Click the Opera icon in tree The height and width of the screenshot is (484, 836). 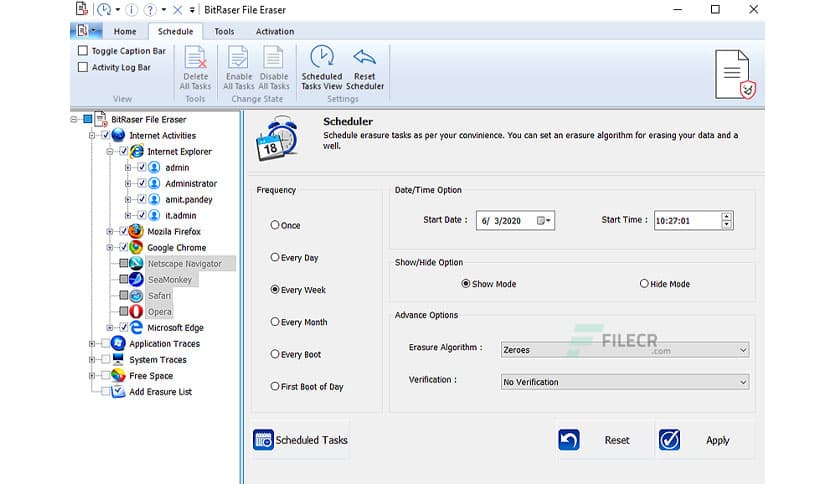tap(136, 311)
